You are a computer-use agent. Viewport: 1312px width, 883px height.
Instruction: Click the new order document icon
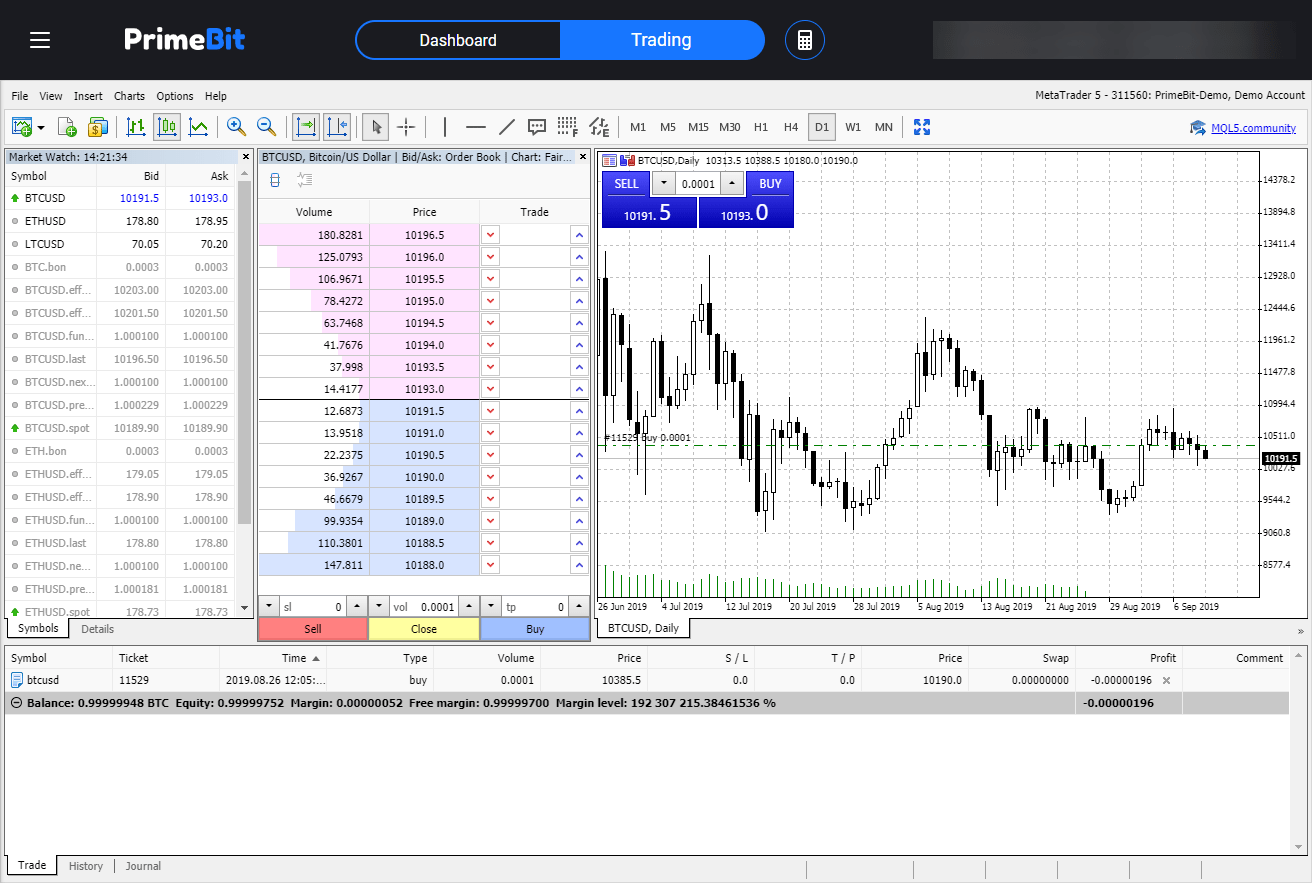click(x=67, y=127)
